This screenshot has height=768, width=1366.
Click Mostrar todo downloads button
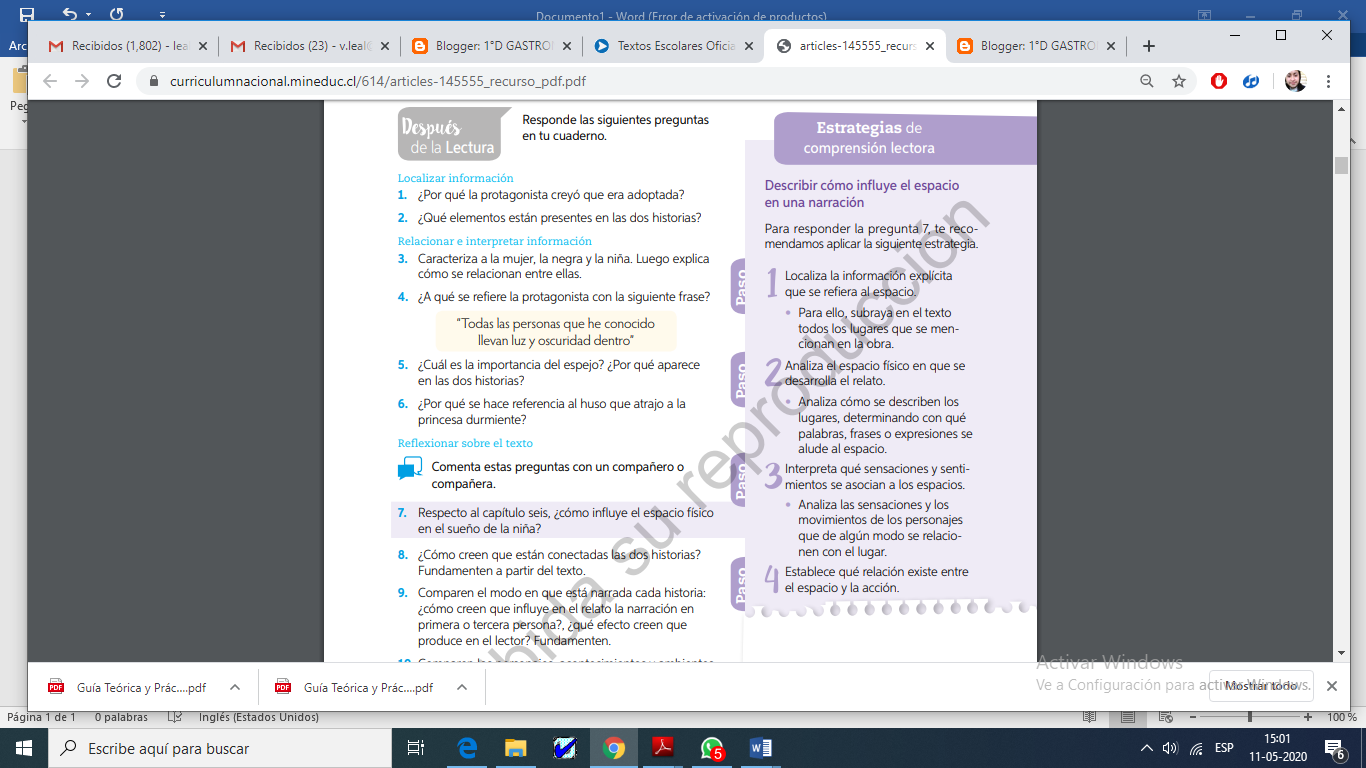point(1260,686)
